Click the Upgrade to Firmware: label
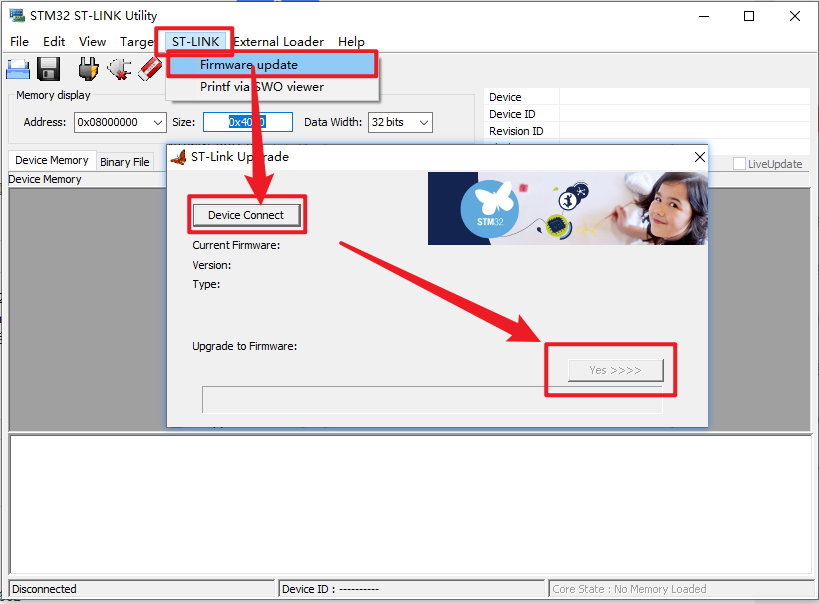The height and width of the screenshot is (604, 819). click(244, 346)
